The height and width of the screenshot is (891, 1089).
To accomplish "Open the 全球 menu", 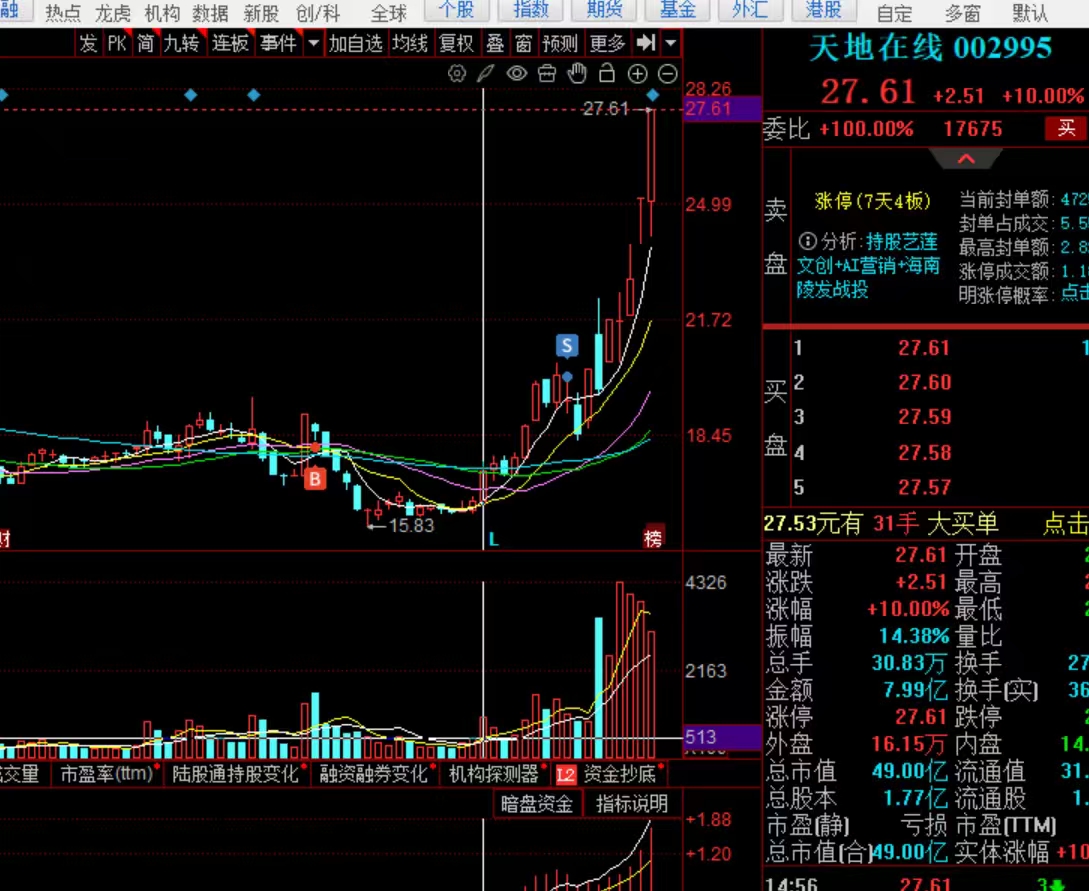I will point(388,13).
